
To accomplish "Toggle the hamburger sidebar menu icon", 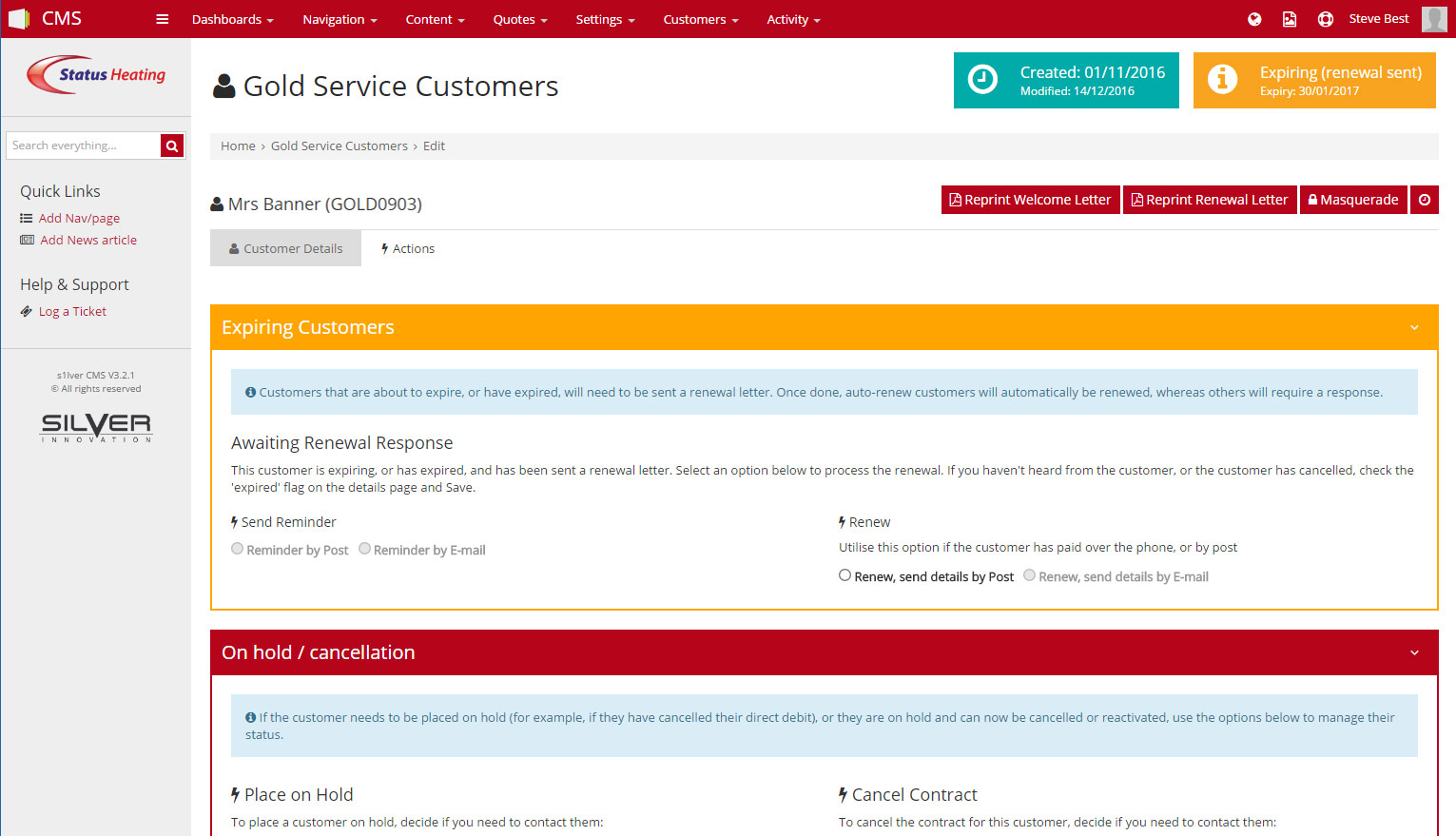I will tap(163, 19).
